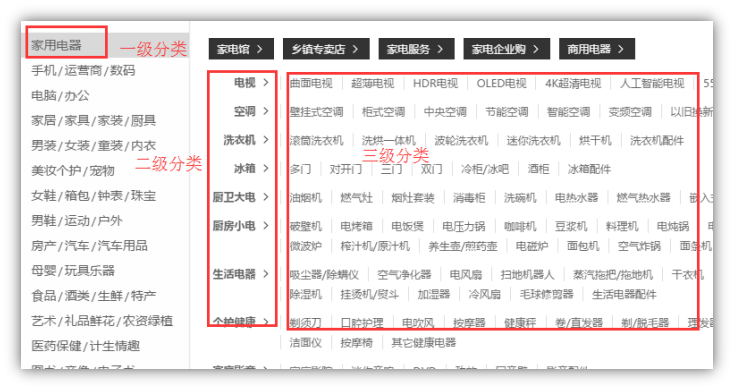Open the 油烟机 link

click(x=306, y=198)
